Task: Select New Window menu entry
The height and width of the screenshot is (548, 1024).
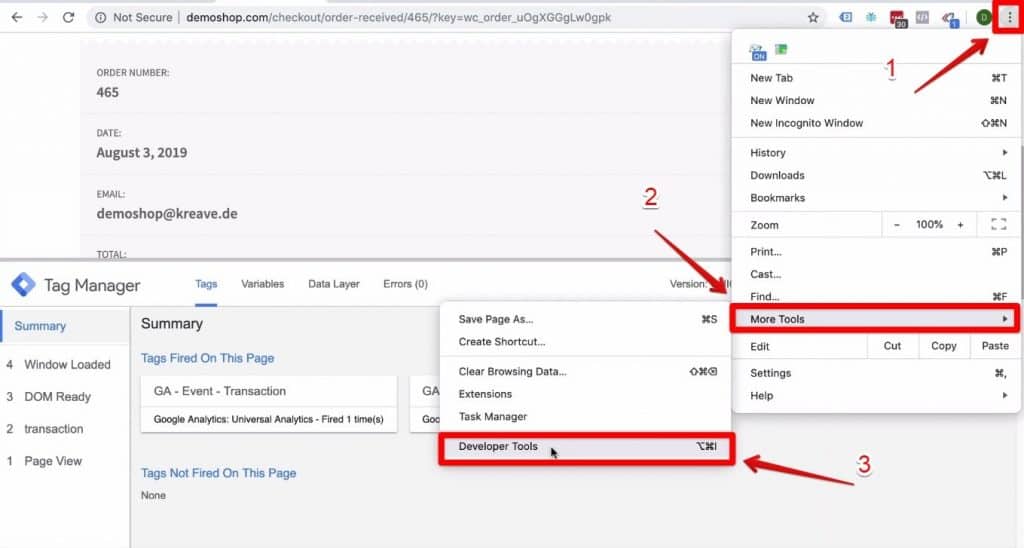Action: [x=875, y=101]
